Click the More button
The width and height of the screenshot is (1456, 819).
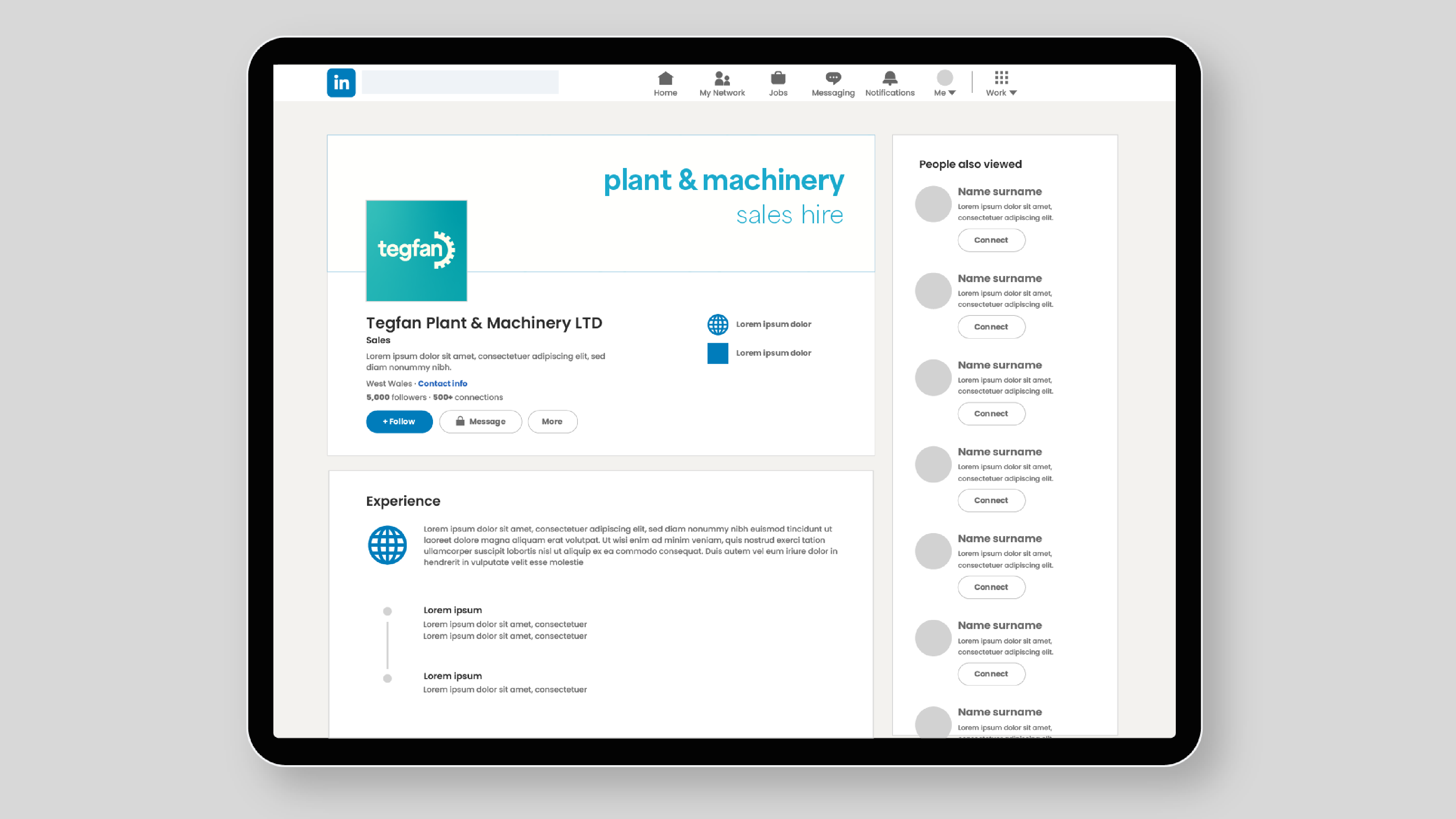552,422
